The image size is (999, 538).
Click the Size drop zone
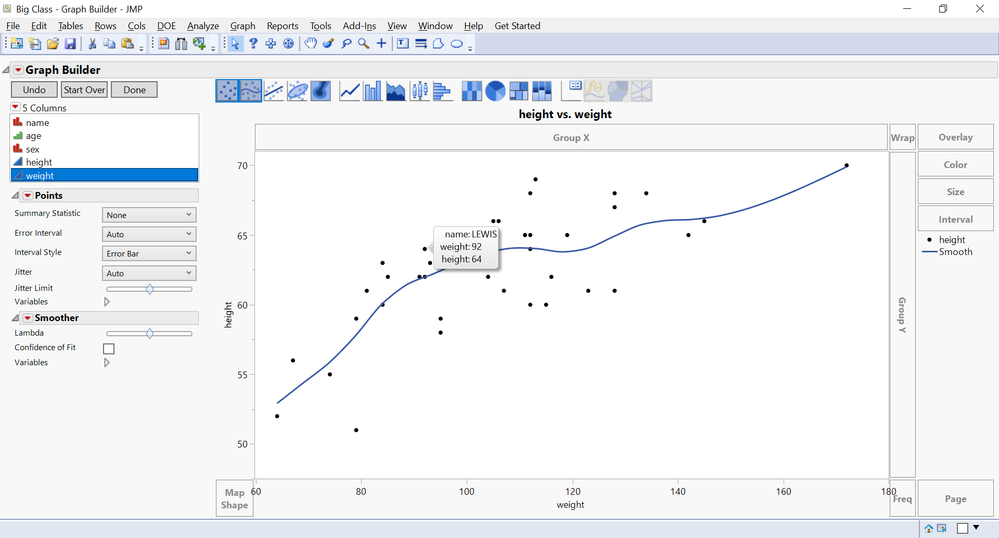[955, 191]
